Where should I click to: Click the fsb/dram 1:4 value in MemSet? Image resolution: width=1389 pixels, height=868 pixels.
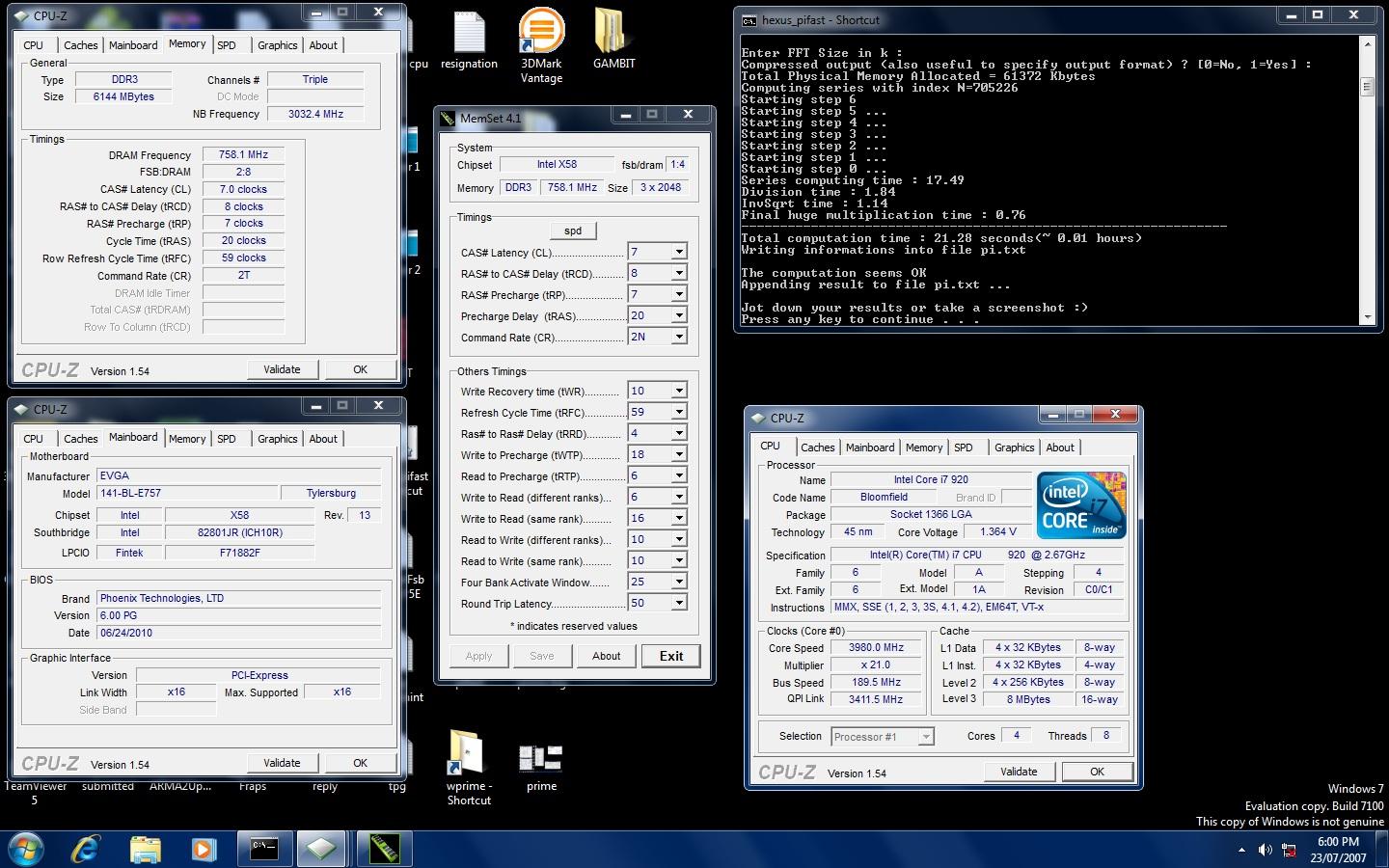pos(678,164)
